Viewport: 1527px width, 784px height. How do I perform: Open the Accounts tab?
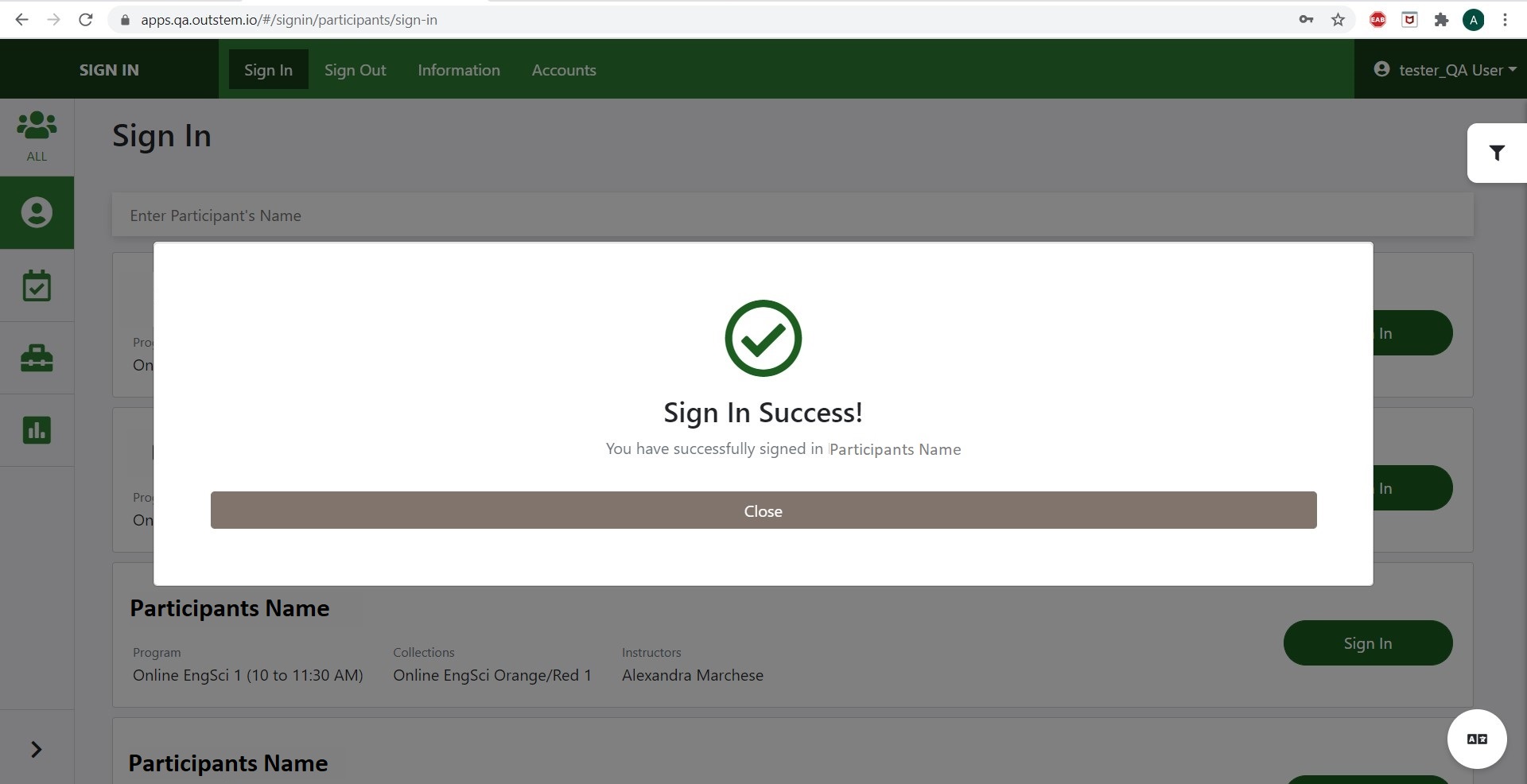click(564, 70)
